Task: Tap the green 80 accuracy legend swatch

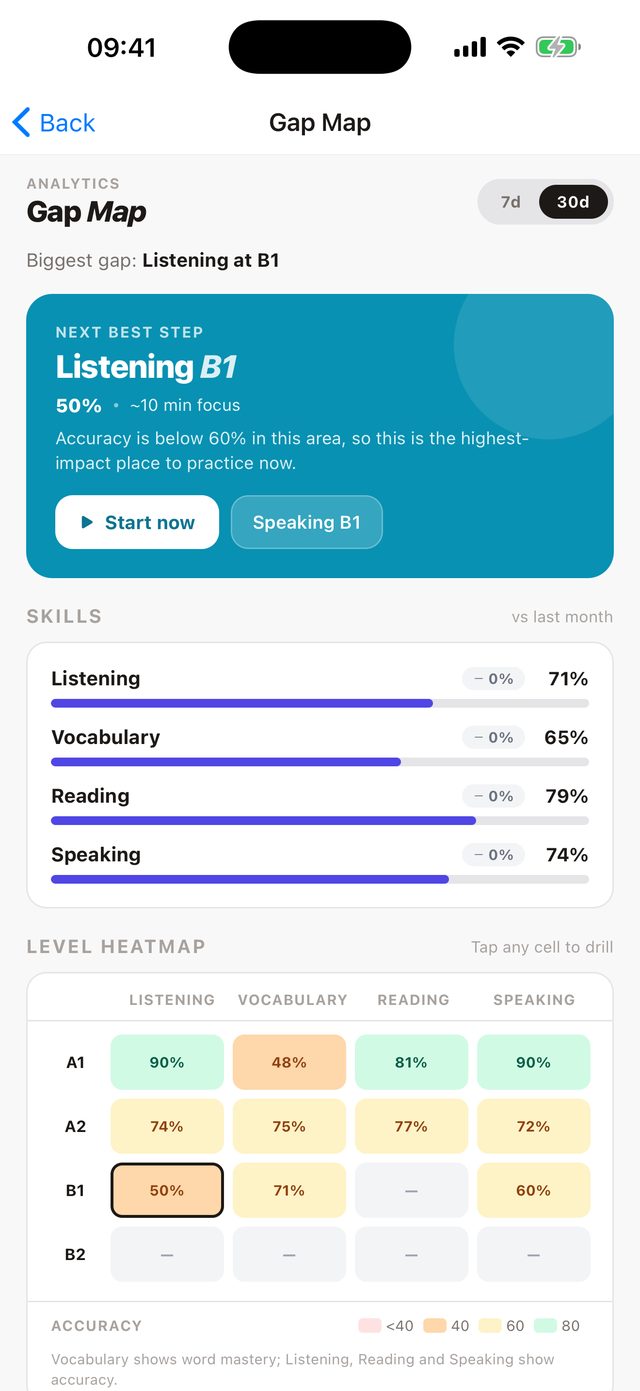Action: click(x=545, y=1326)
